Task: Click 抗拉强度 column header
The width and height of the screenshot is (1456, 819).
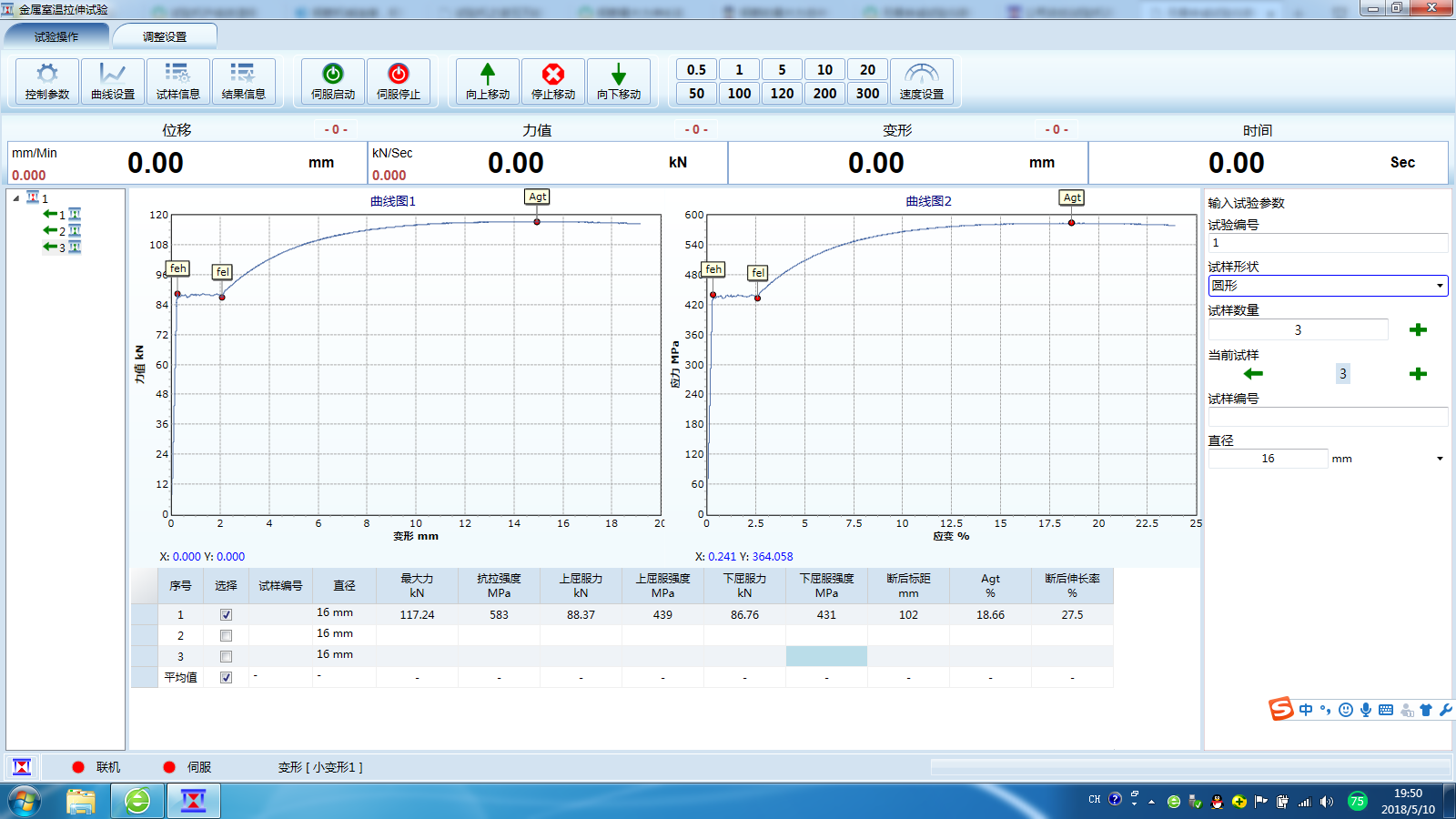Action: [499, 586]
